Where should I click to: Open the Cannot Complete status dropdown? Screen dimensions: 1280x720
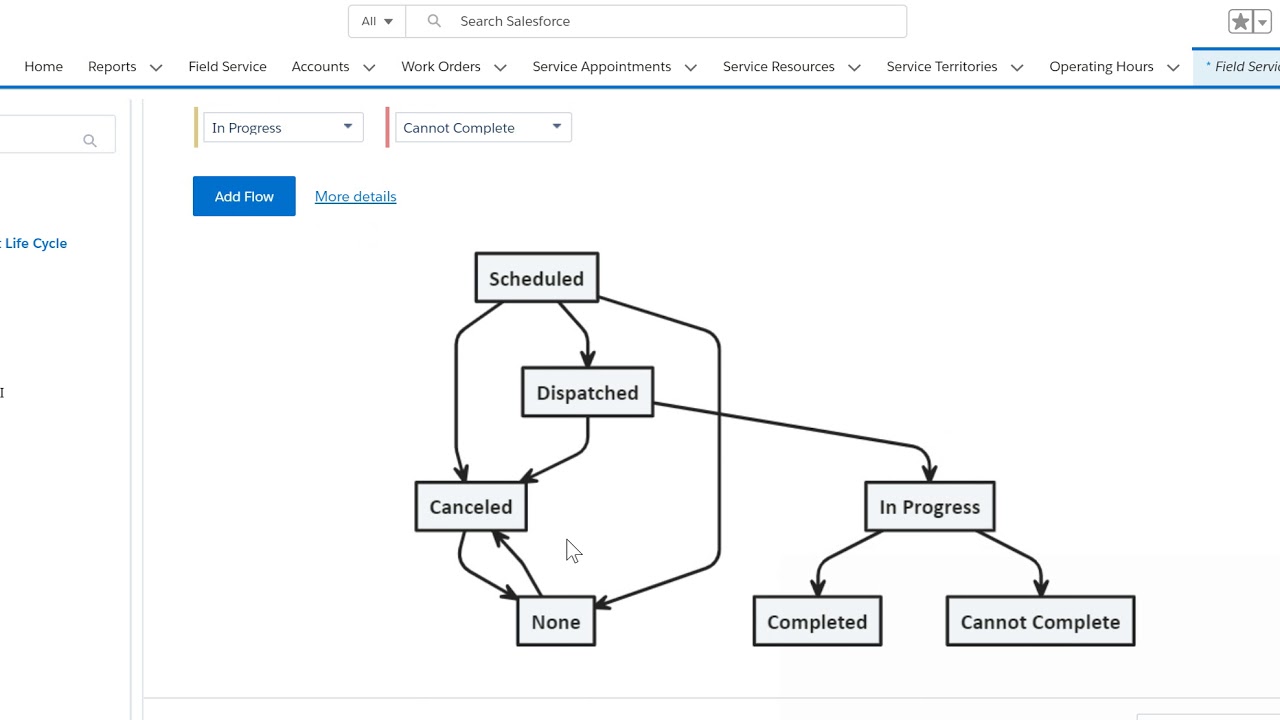pyautogui.click(x=483, y=127)
